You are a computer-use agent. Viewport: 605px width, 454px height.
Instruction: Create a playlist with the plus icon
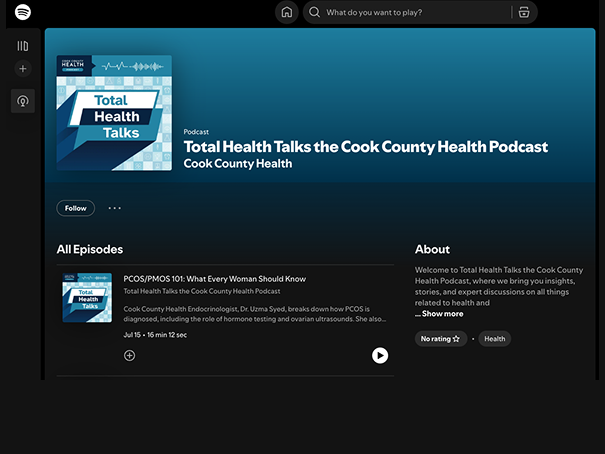(23, 69)
